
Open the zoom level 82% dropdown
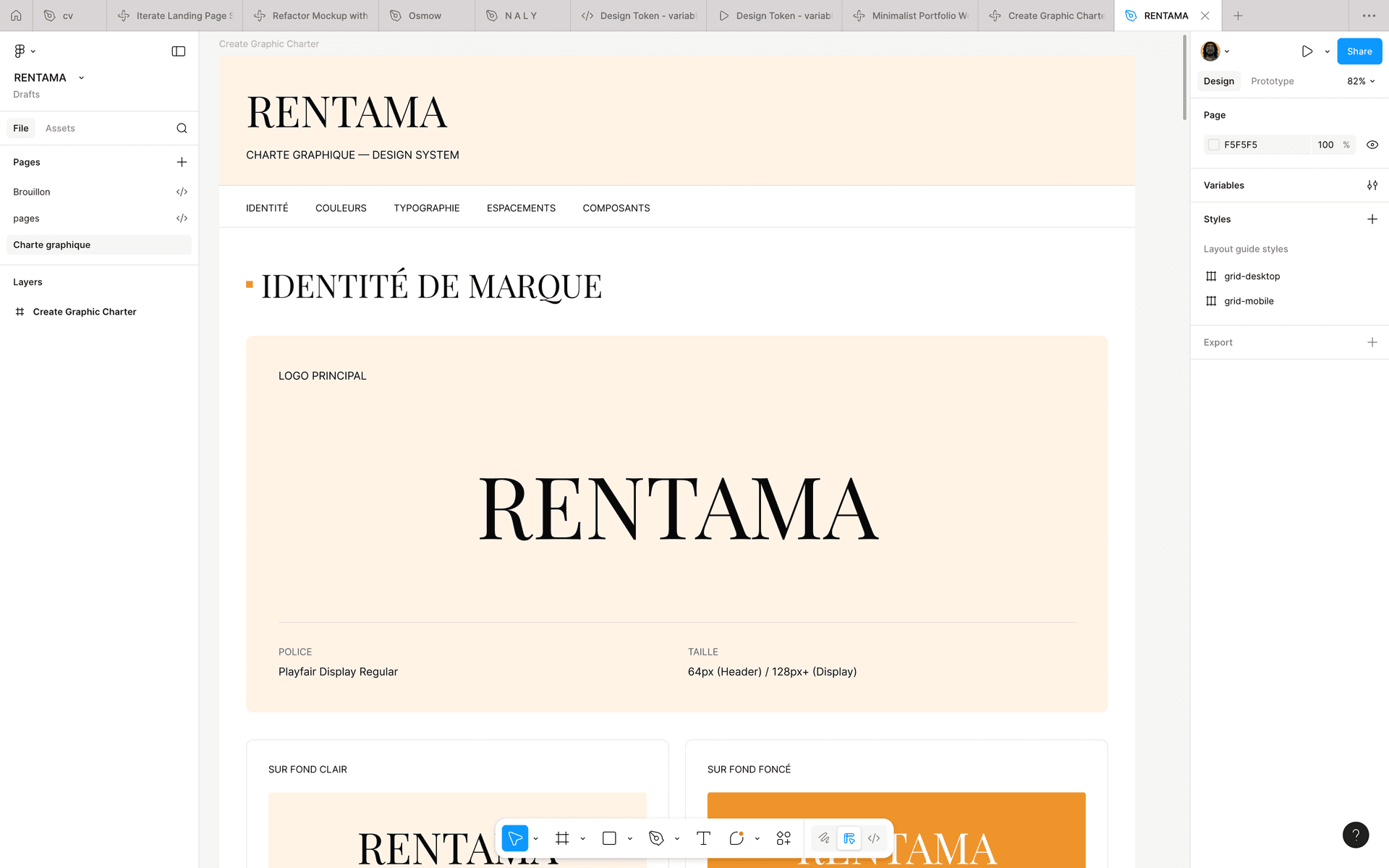pyautogui.click(x=1359, y=81)
